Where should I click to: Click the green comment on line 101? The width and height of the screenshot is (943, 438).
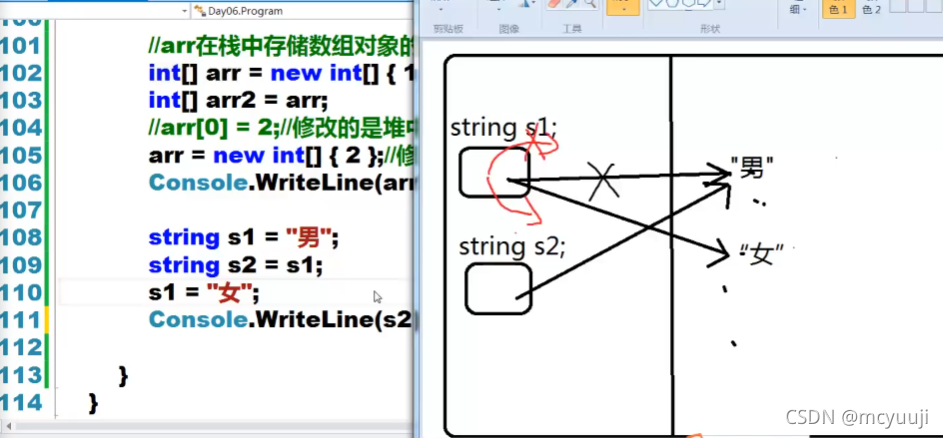point(281,46)
